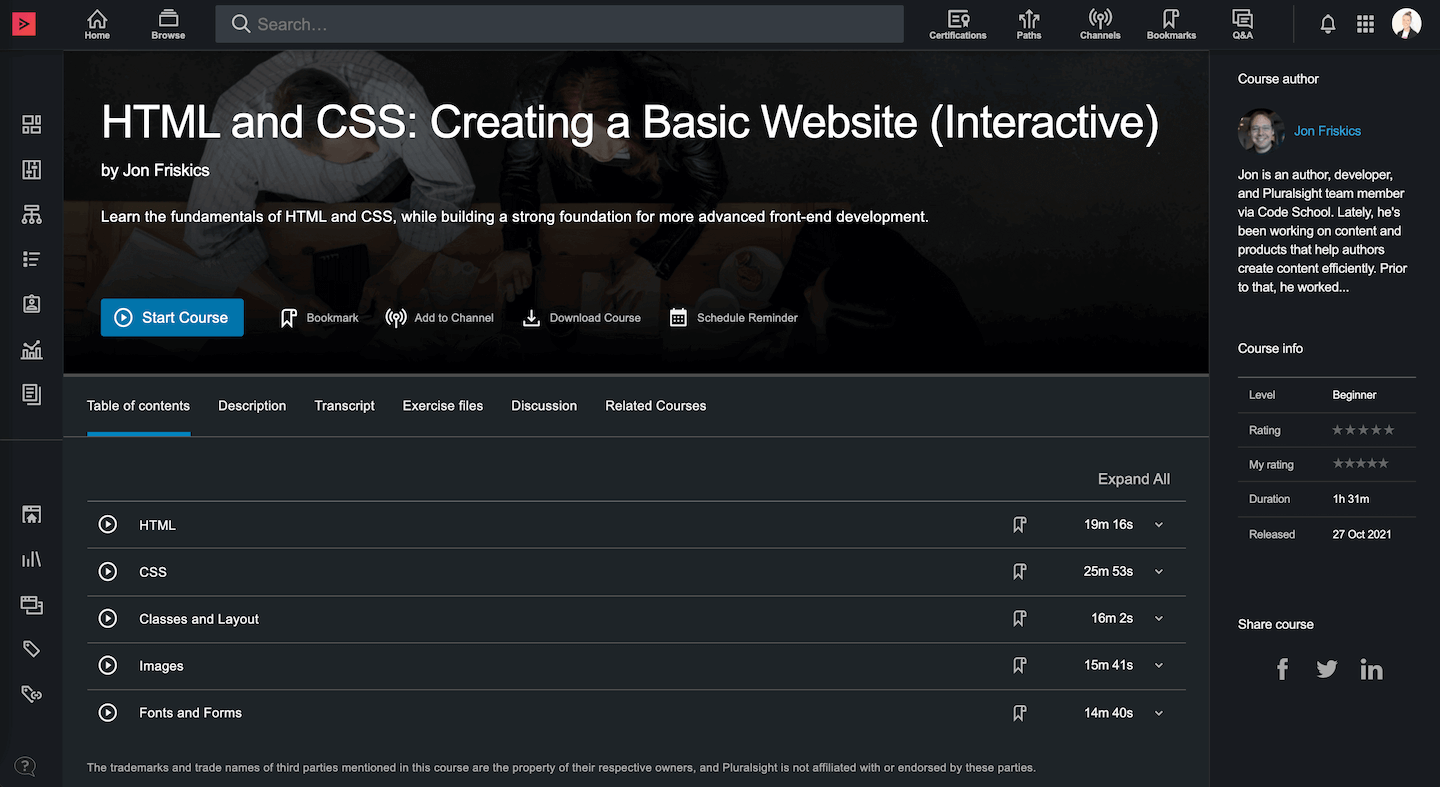Bookmark the HTML module

(x=1019, y=524)
